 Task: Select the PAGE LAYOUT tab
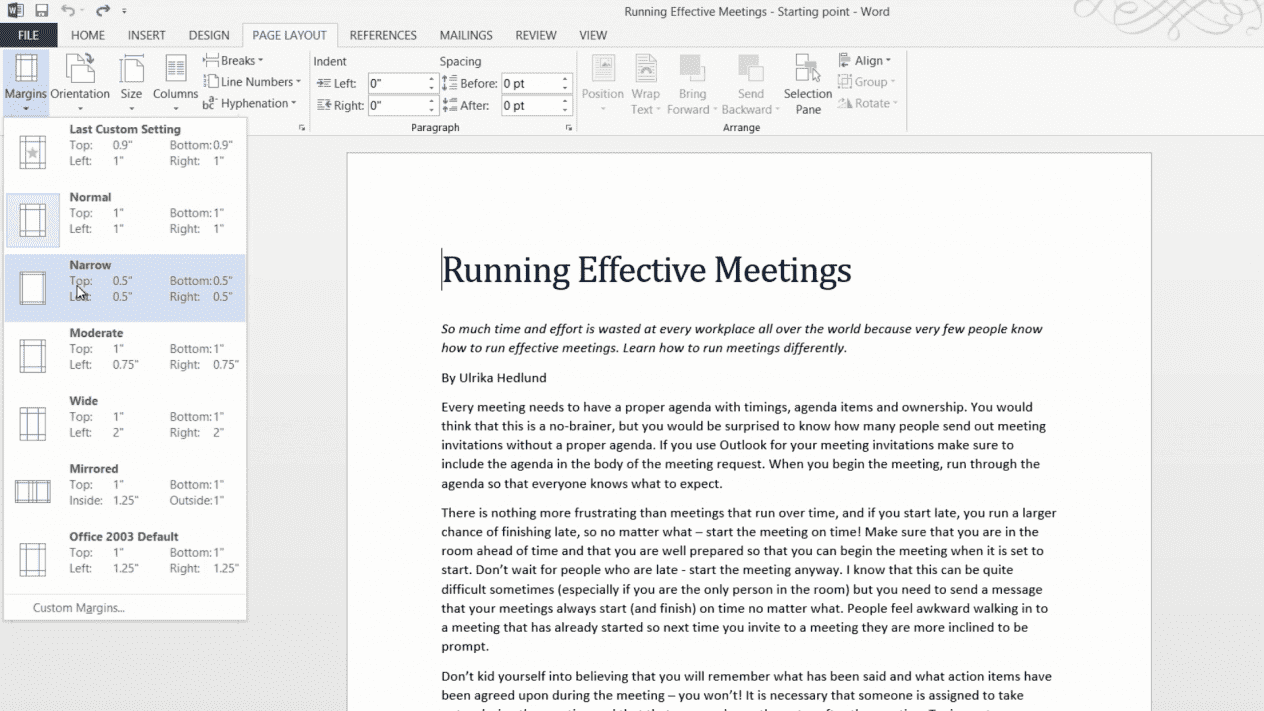[290, 35]
